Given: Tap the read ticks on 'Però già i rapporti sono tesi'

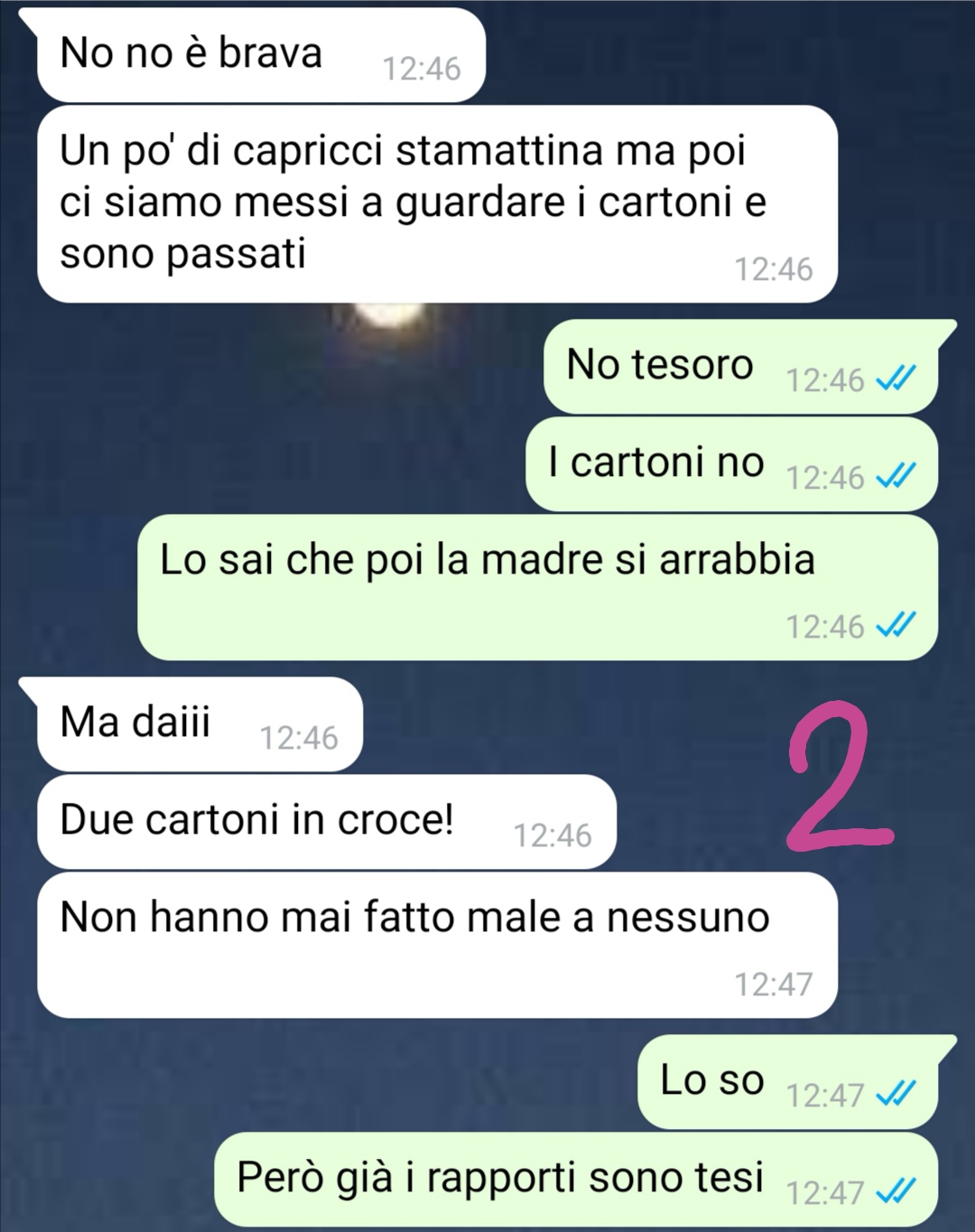Looking at the screenshot, I should 896,1191.
